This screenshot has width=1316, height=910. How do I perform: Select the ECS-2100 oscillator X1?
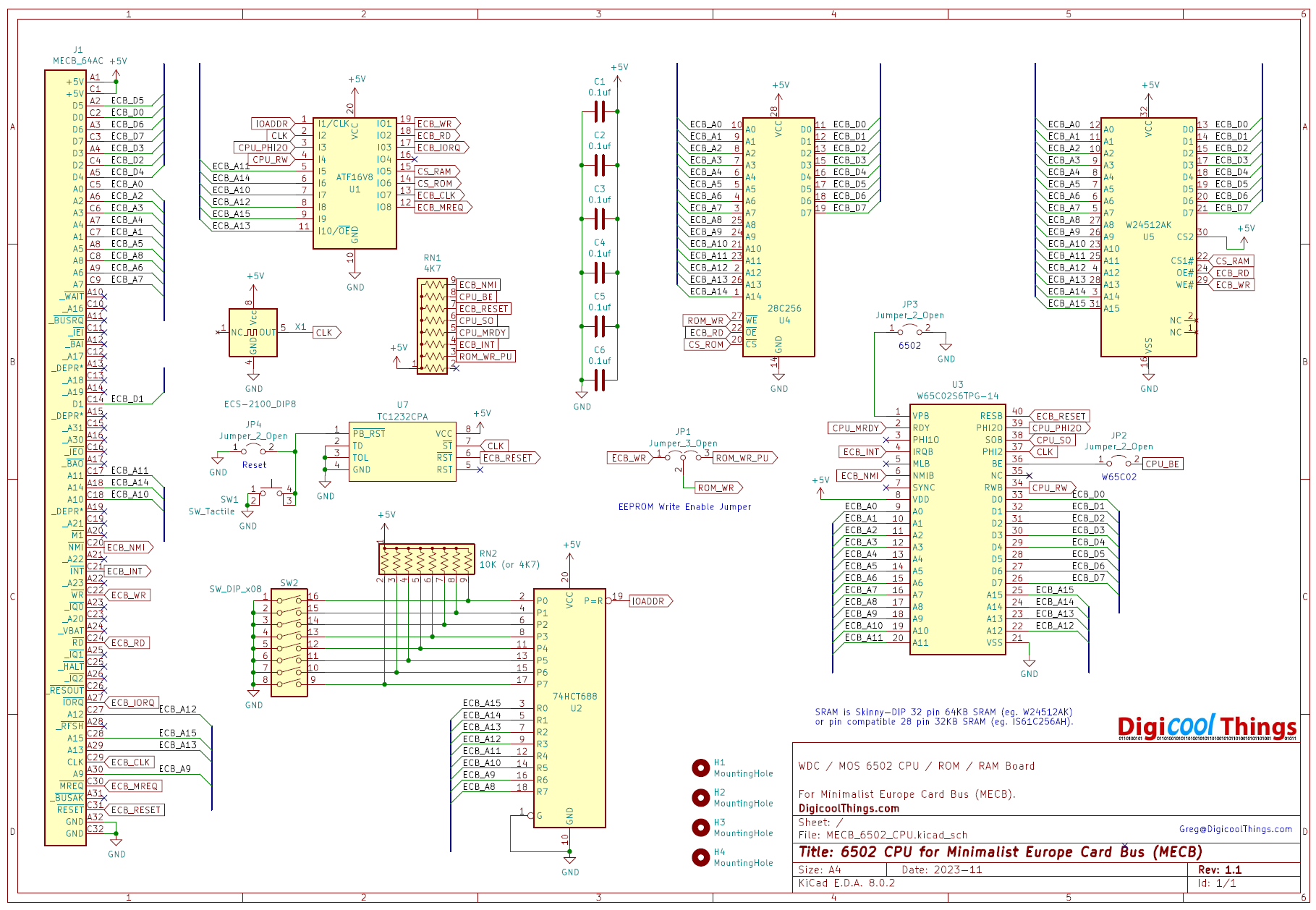coord(255,332)
